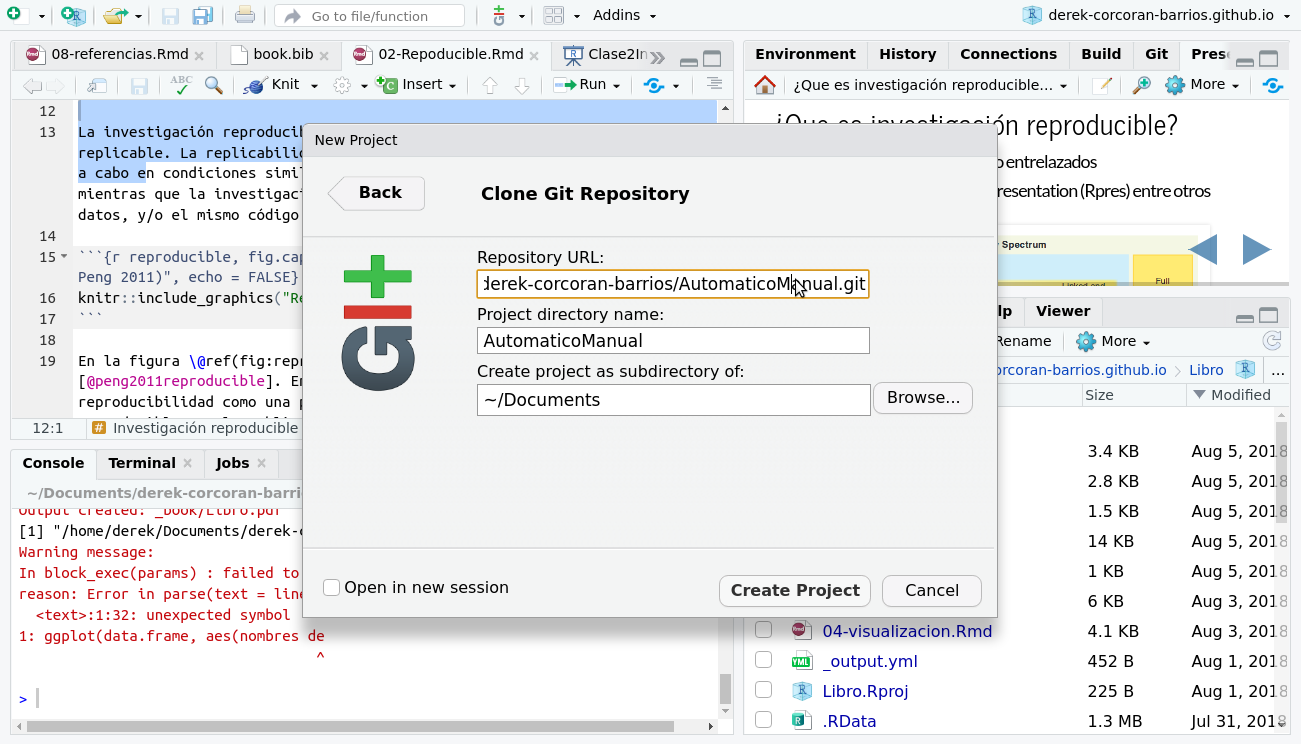This screenshot has width=1301, height=744.
Task: Select the Libro.Rproj file checkbox
Action: pyautogui.click(x=764, y=691)
